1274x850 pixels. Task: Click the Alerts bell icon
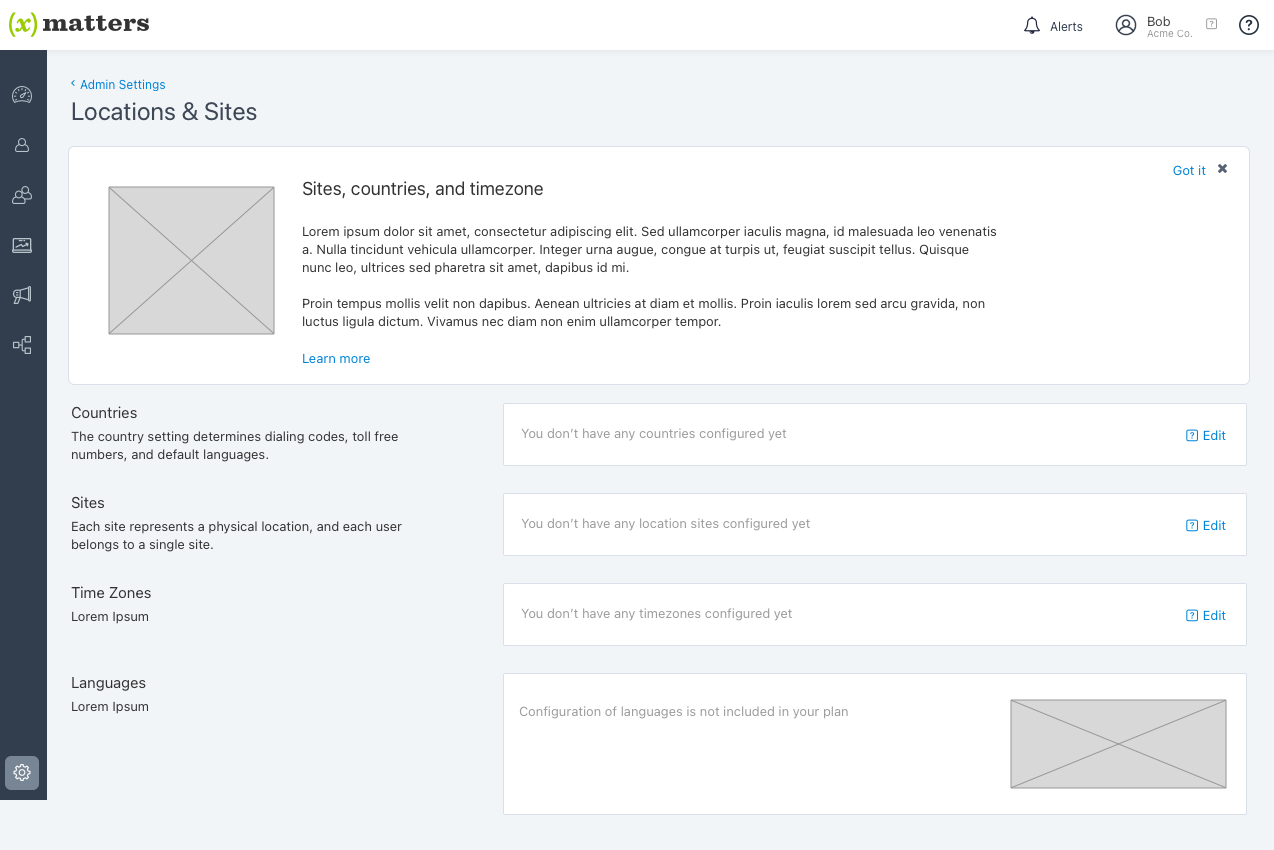tap(1032, 26)
